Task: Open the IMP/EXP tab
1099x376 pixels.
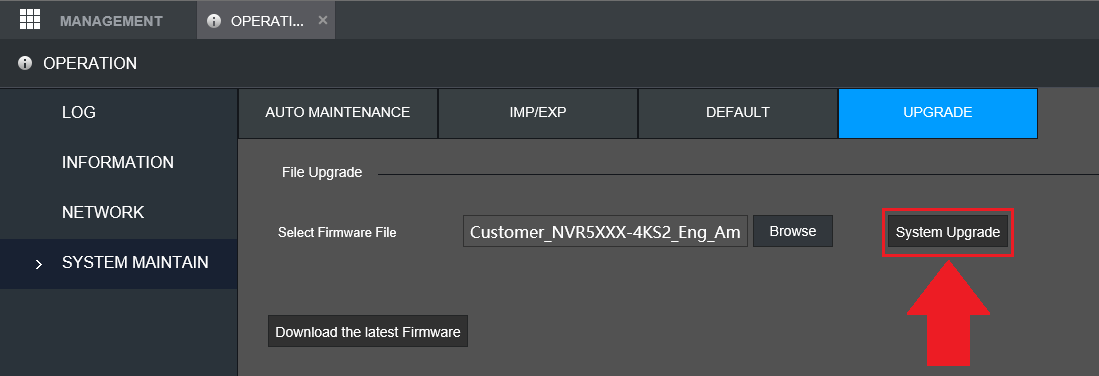Action: 538,113
